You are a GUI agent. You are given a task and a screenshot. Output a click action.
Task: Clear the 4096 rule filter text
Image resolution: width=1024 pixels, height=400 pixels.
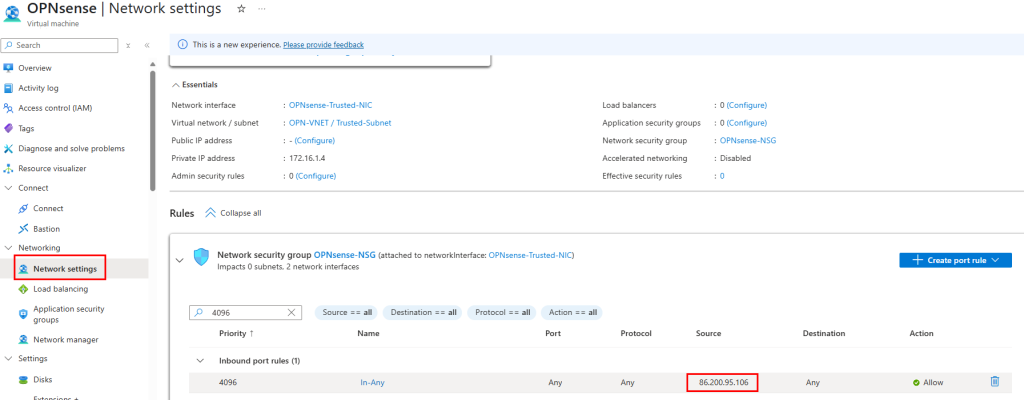(293, 312)
